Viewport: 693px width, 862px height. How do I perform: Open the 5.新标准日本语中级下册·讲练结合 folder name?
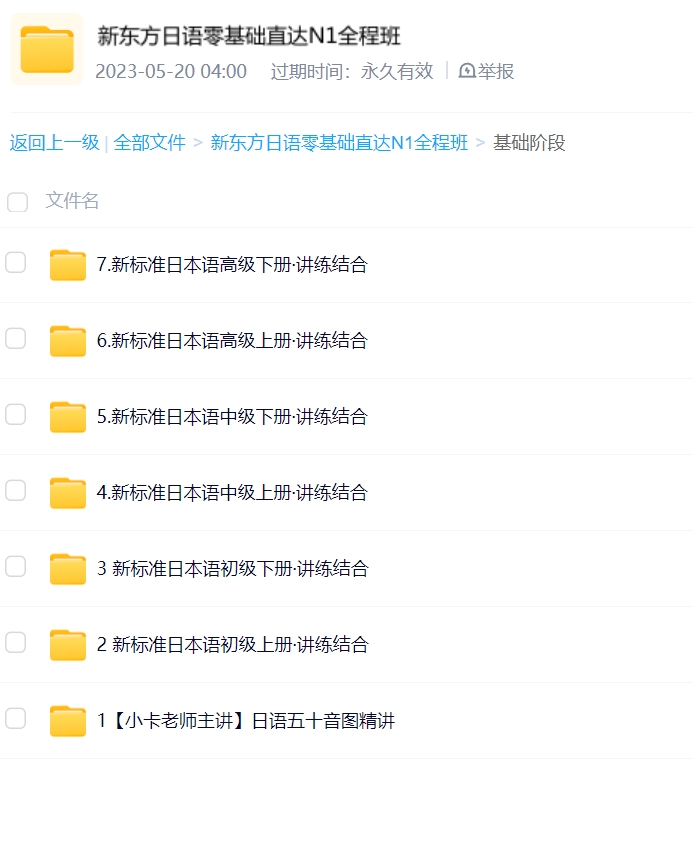[x=232, y=417]
